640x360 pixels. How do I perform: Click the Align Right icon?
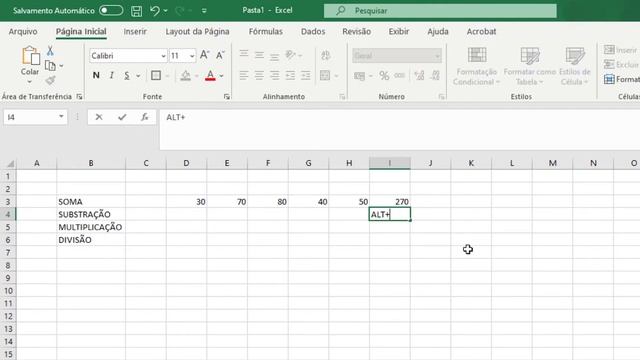coord(274,75)
